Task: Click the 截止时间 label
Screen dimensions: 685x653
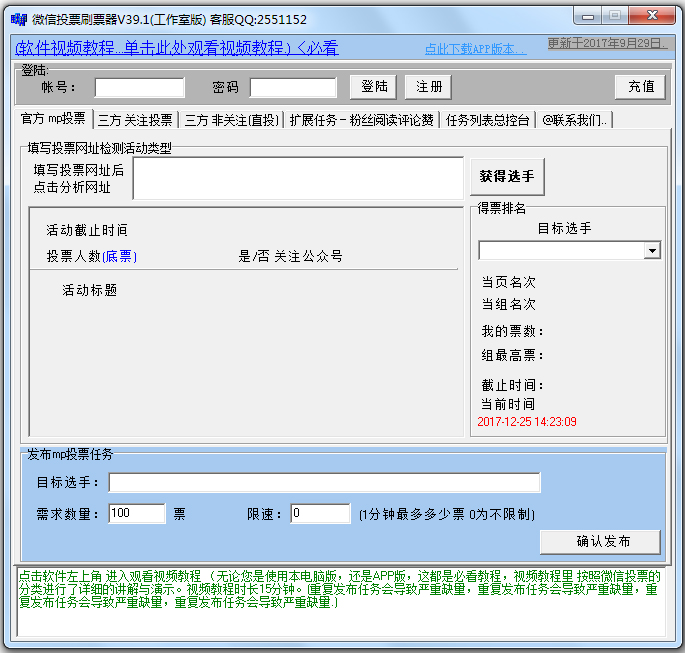Action: coord(512,385)
